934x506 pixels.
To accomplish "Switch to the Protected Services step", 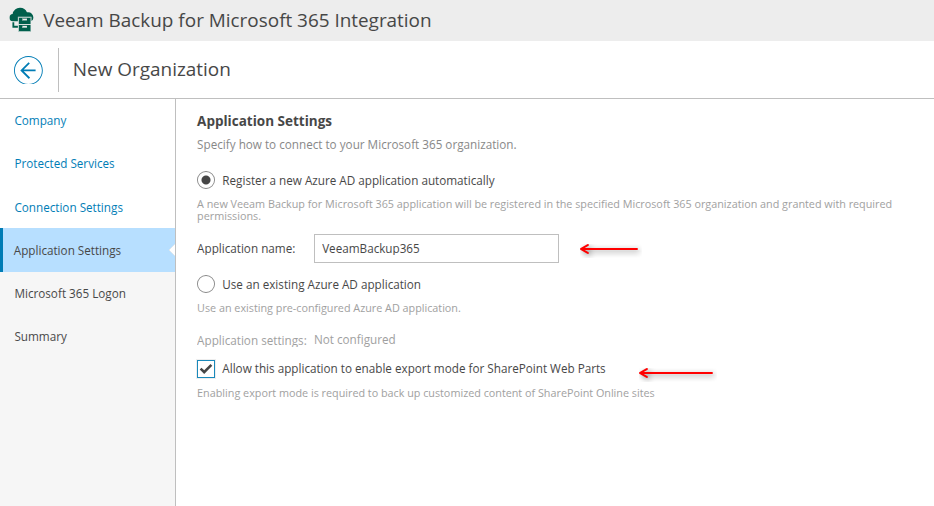I will coord(65,164).
